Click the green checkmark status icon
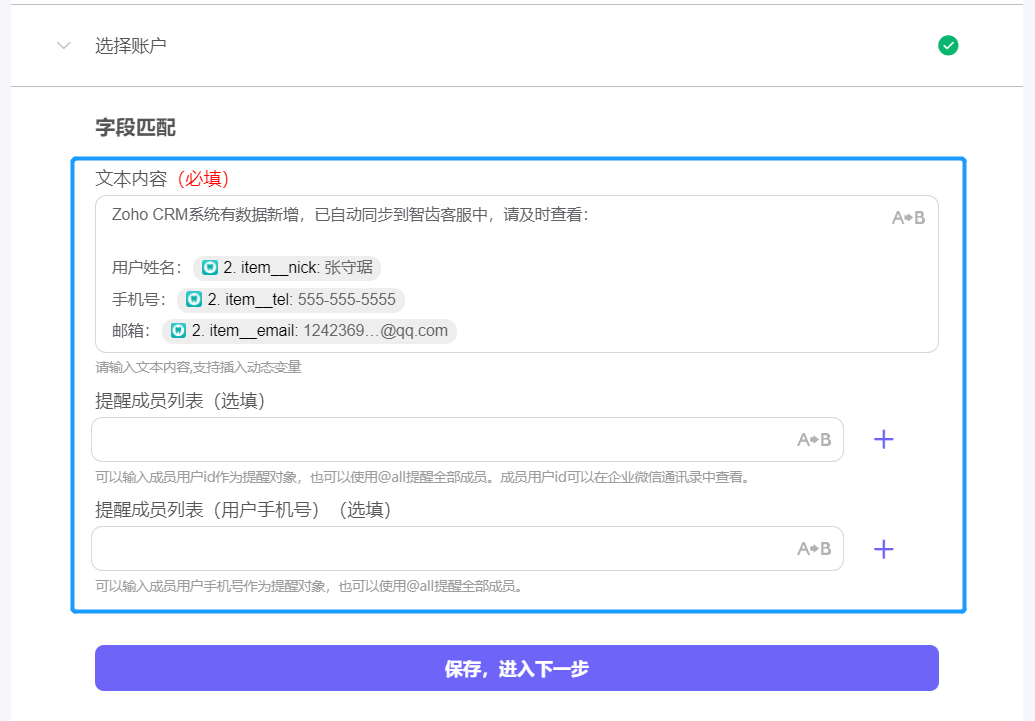 (x=948, y=46)
